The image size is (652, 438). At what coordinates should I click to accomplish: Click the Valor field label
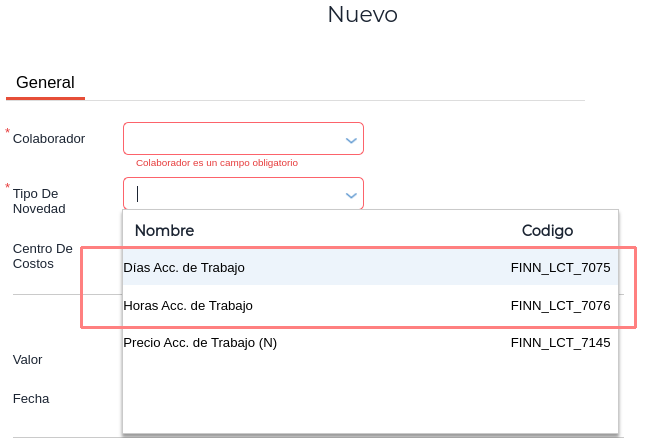[x=28, y=360]
